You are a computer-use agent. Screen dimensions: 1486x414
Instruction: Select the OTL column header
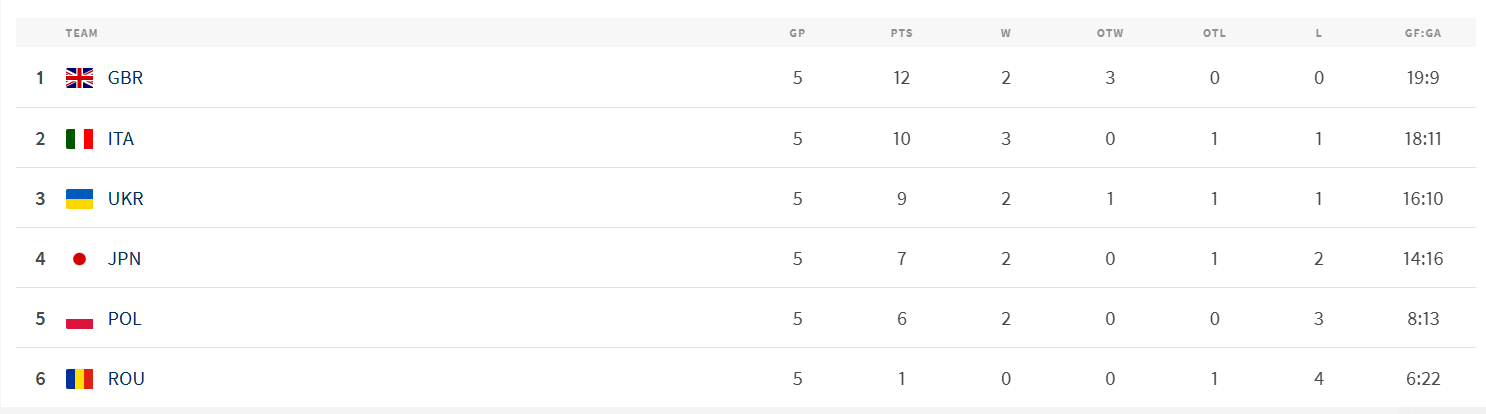[x=1214, y=33]
